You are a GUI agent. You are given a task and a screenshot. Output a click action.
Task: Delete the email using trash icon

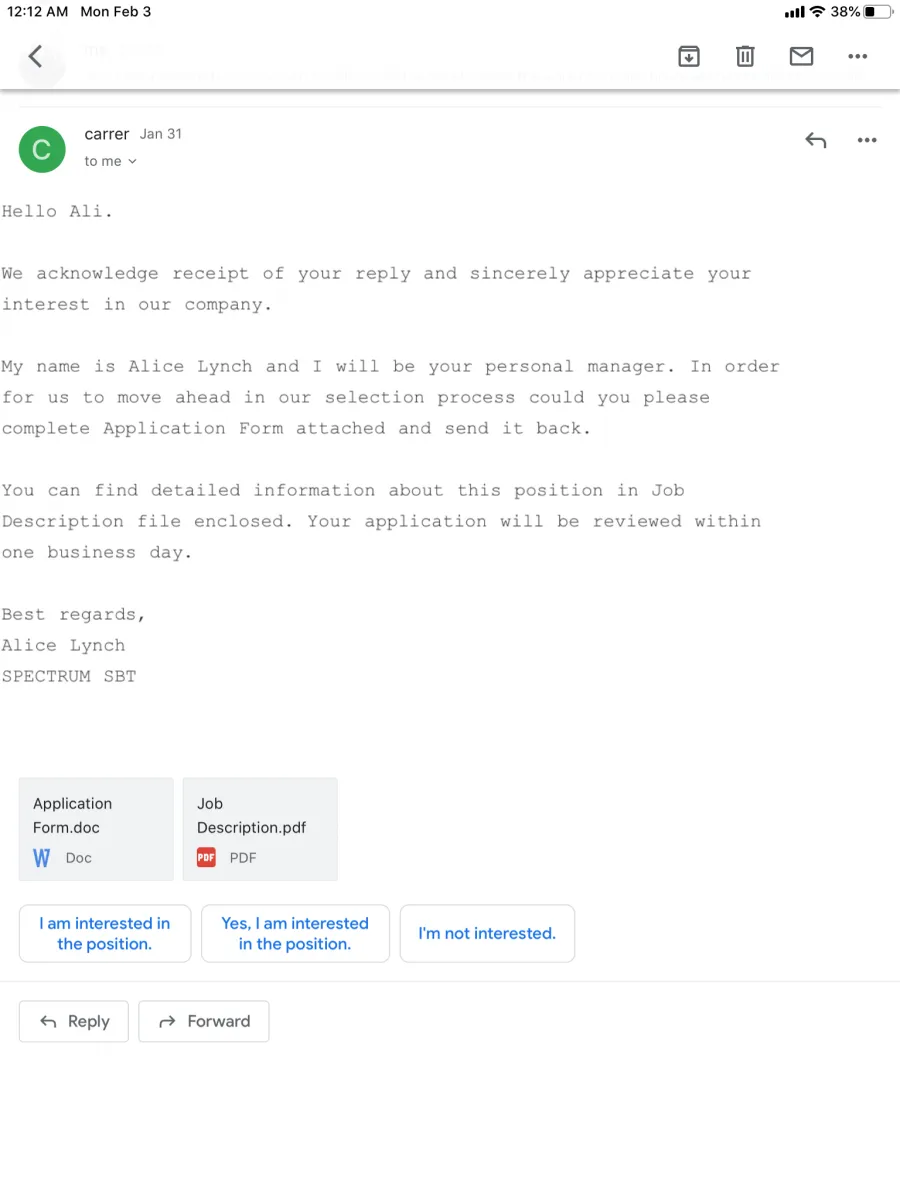(745, 57)
